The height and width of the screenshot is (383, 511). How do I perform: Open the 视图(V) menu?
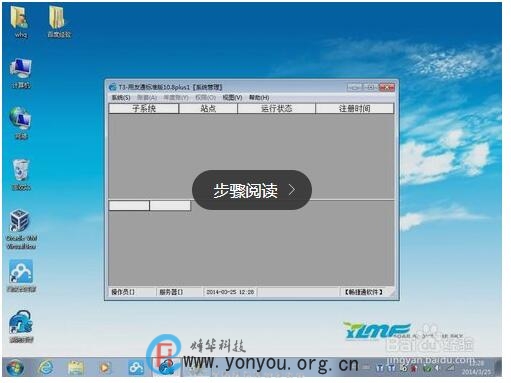click(232, 98)
